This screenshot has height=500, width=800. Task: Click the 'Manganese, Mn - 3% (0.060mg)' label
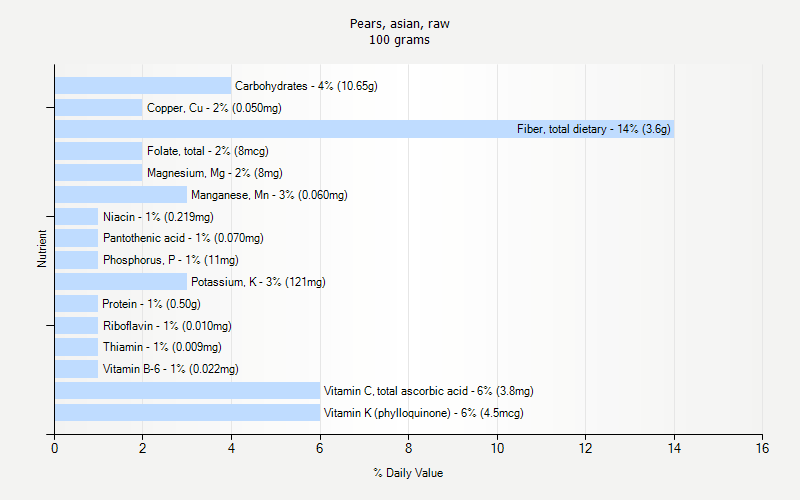pyautogui.click(x=269, y=195)
